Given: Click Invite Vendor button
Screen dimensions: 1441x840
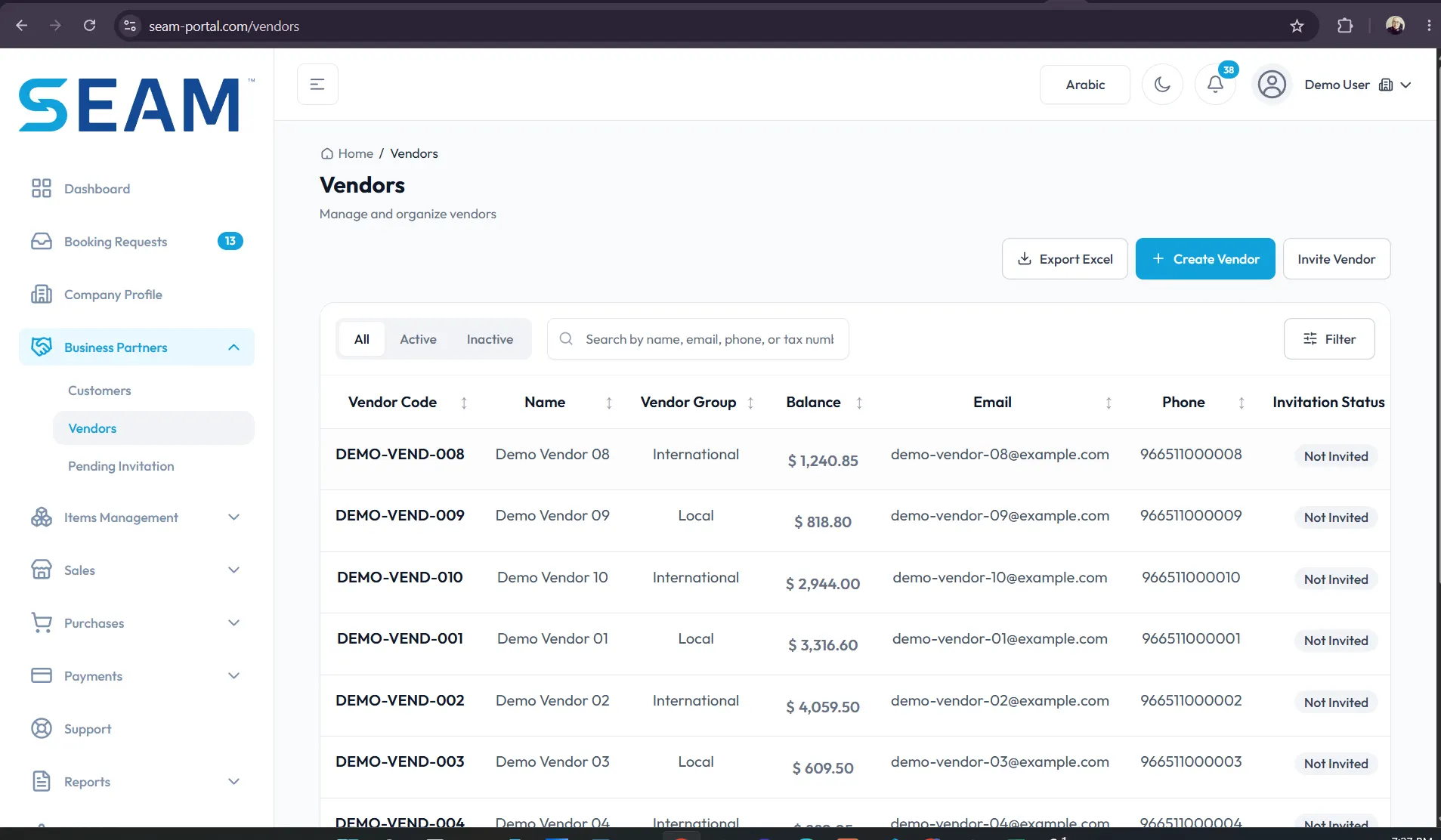Looking at the screenshot, I should 1337,259.
